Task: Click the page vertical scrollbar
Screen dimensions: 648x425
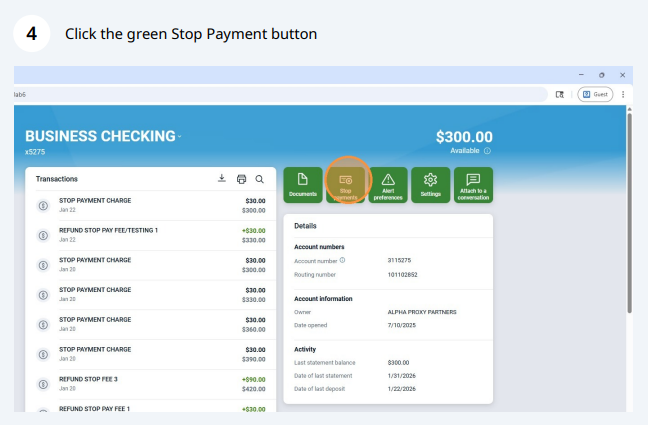Action: click(629, 220)
